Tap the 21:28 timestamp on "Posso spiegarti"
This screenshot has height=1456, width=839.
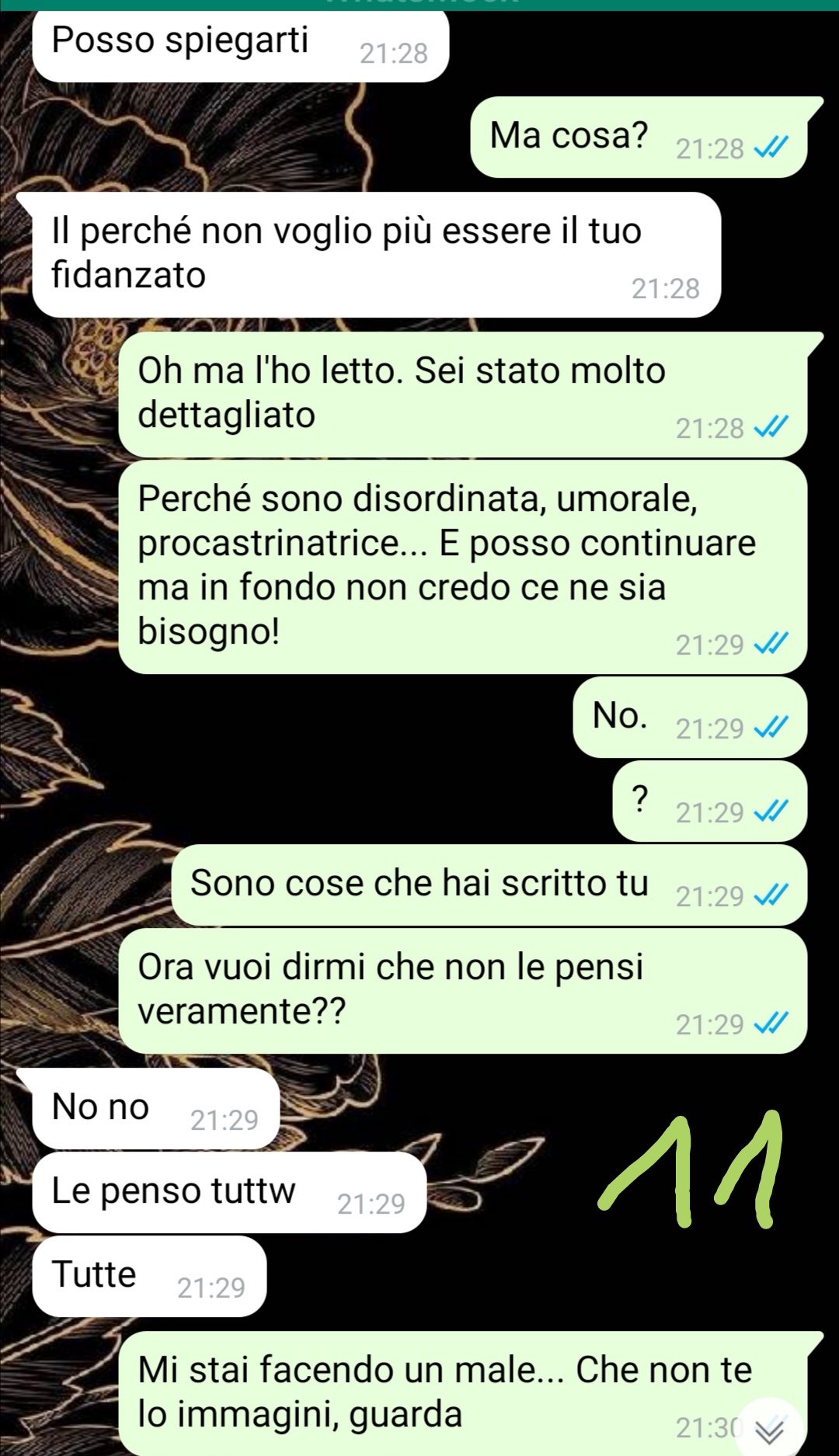coord(394,53)
